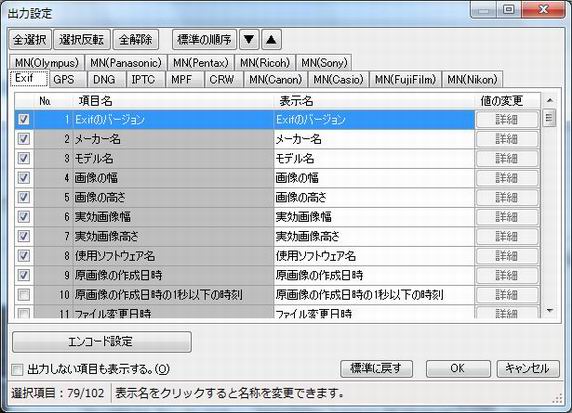This screenshot has height=413, width=572.
Task: Select the MPF tab
Action: tap(184, 80)
